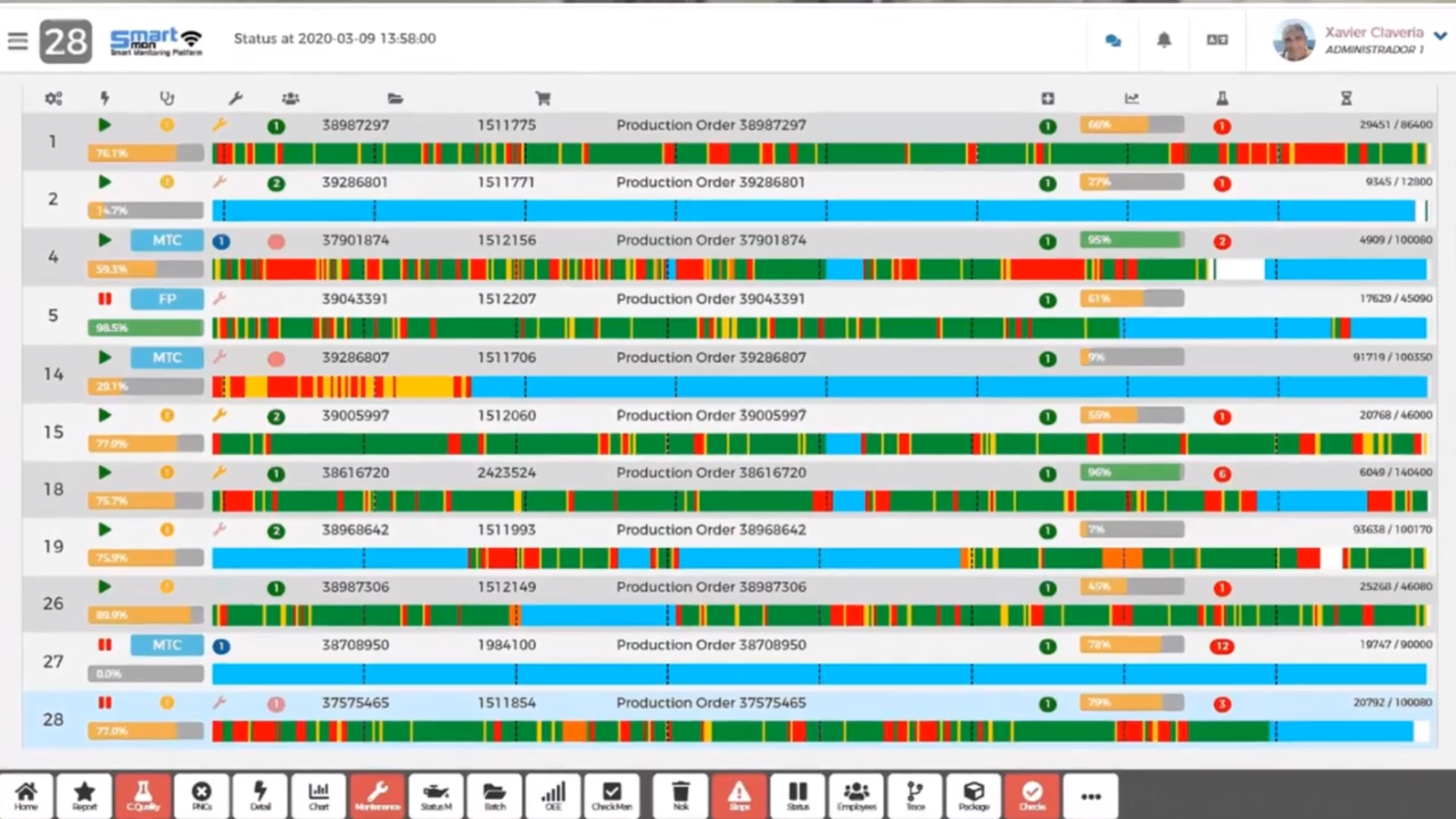Toggle the play state on machine 1
1456x819 pixels.
[x=105, y=125]
